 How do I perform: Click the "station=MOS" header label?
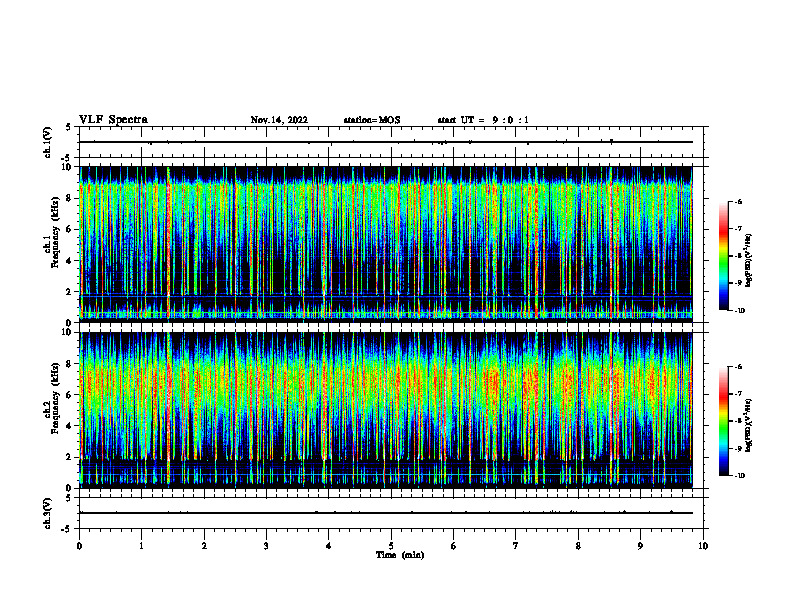(372, 120)
